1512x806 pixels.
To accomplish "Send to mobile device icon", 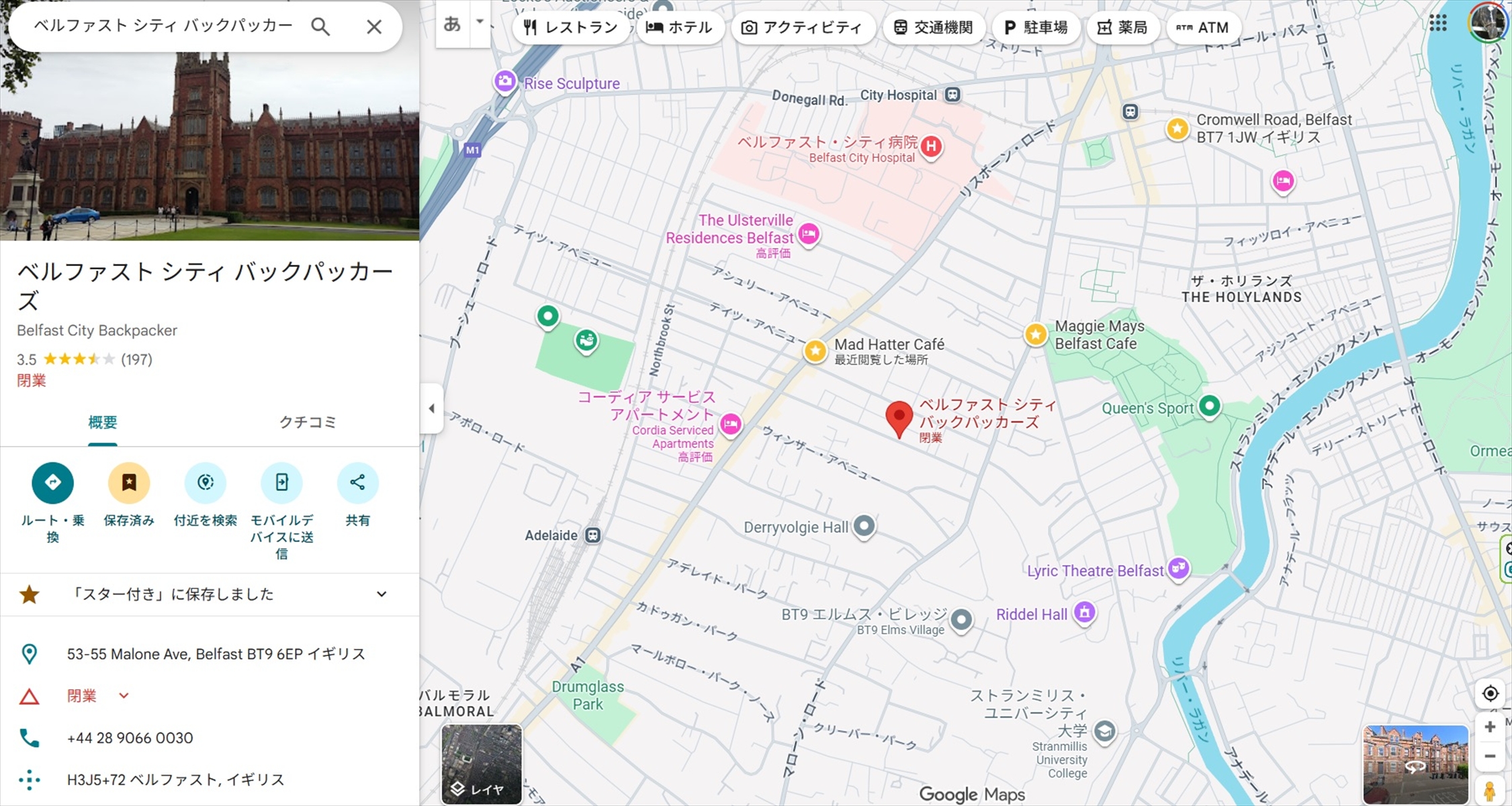I will click(281, 482).
